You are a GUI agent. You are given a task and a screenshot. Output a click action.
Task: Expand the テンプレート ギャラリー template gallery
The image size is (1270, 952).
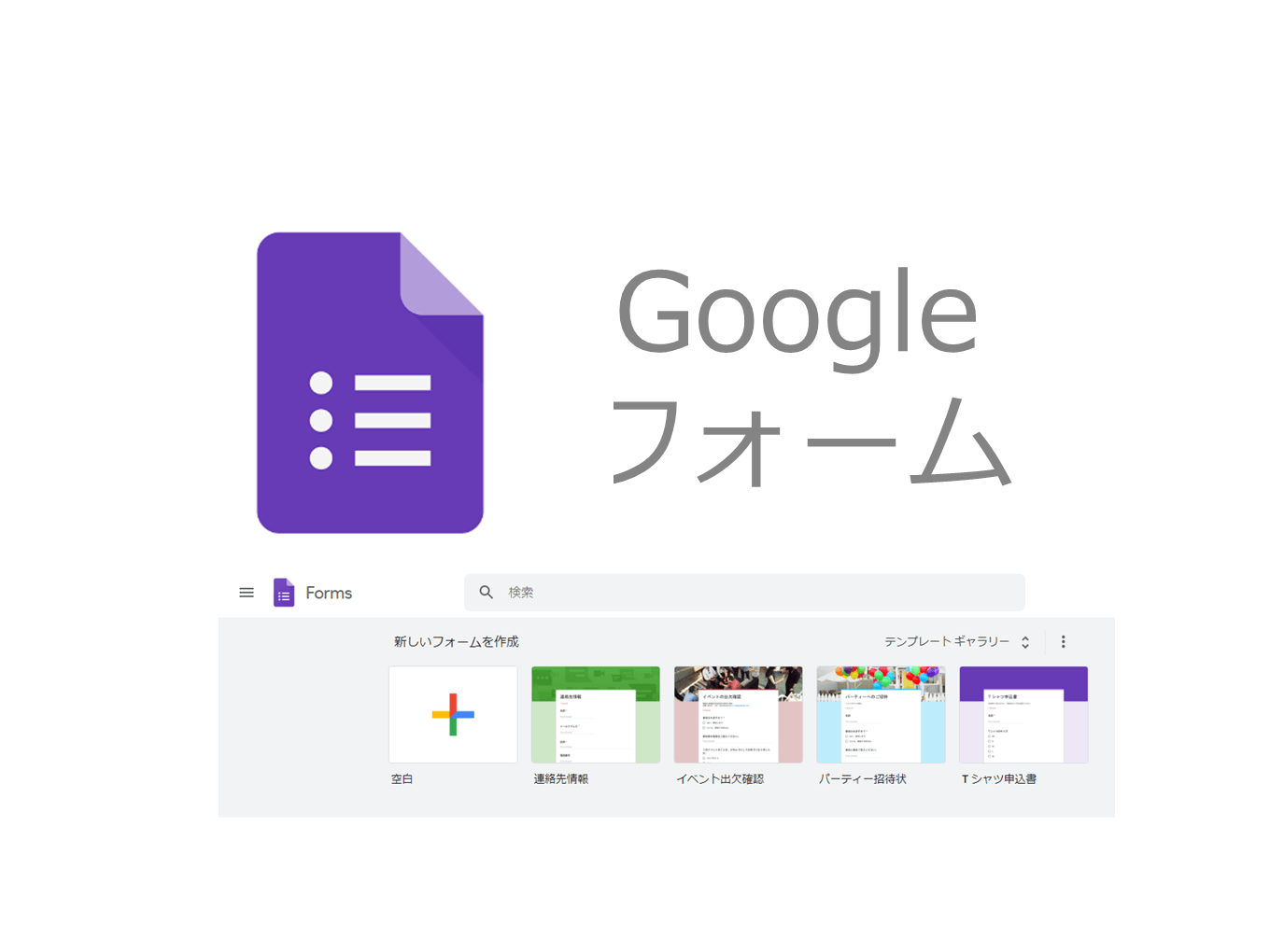(x=957, y=642)
